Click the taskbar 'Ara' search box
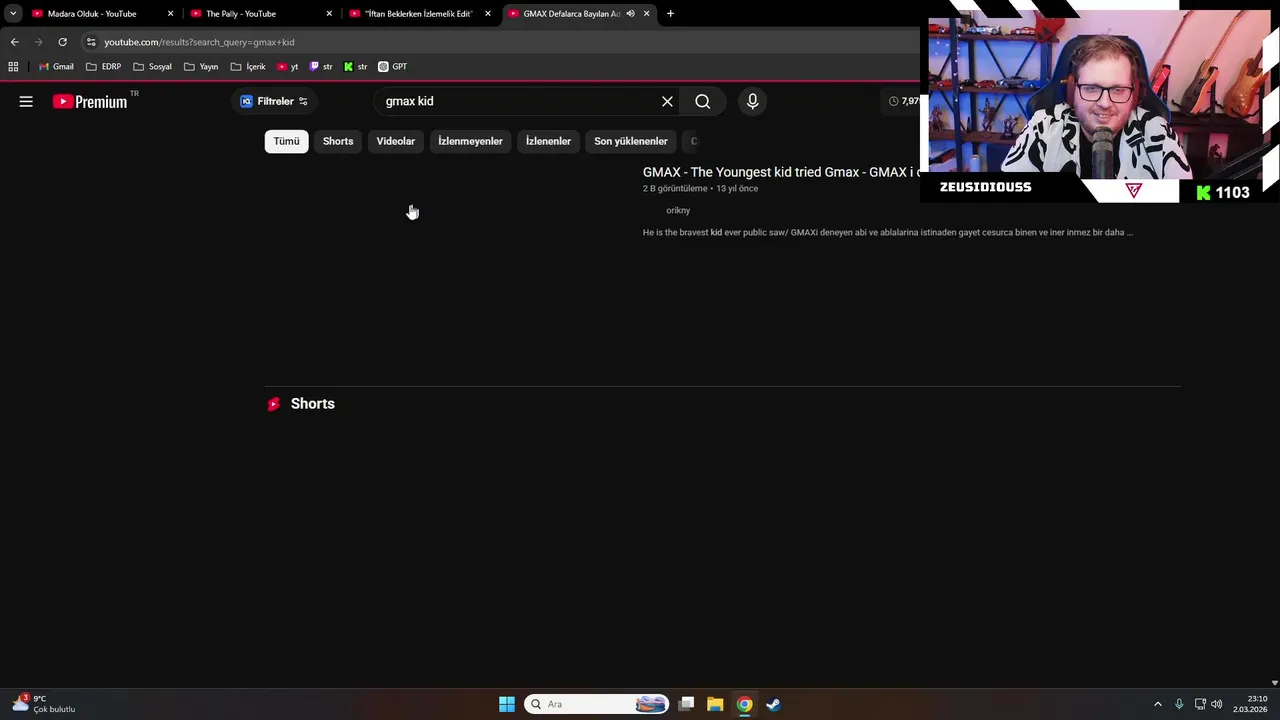Image resolution: width=1280 pixels, height=720 pixels. 596,704
